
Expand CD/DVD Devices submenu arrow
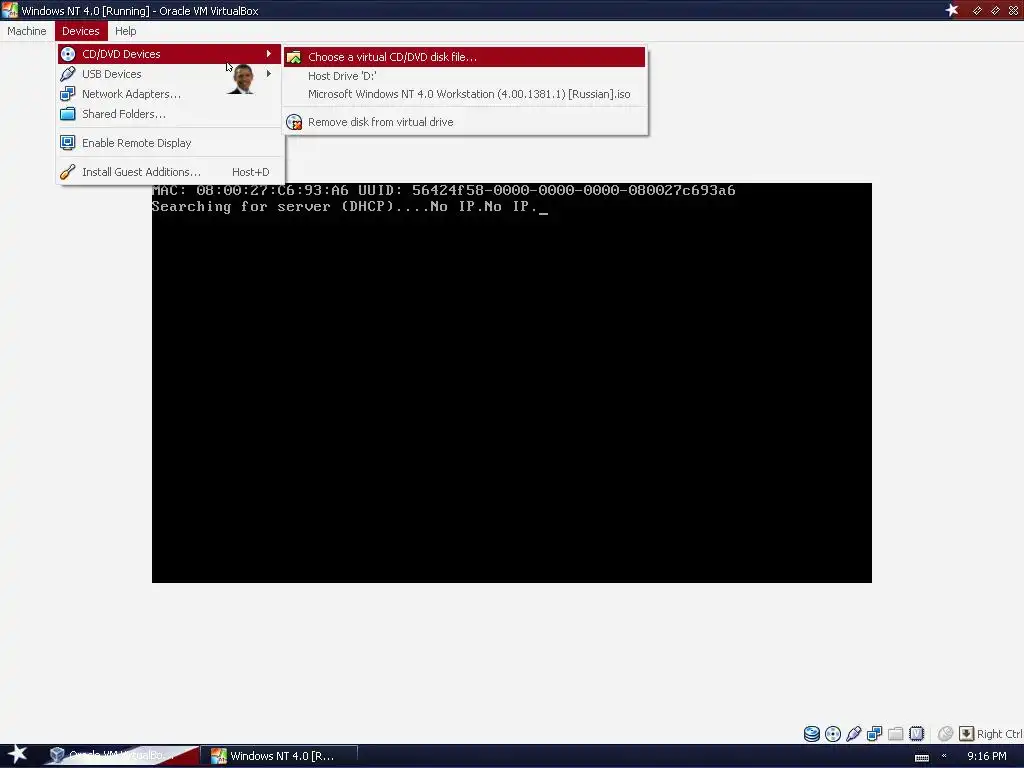click(268, 54)
